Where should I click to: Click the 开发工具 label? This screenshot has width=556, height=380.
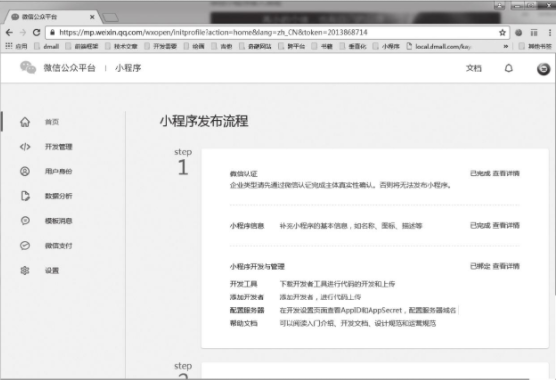pos(244,284)
